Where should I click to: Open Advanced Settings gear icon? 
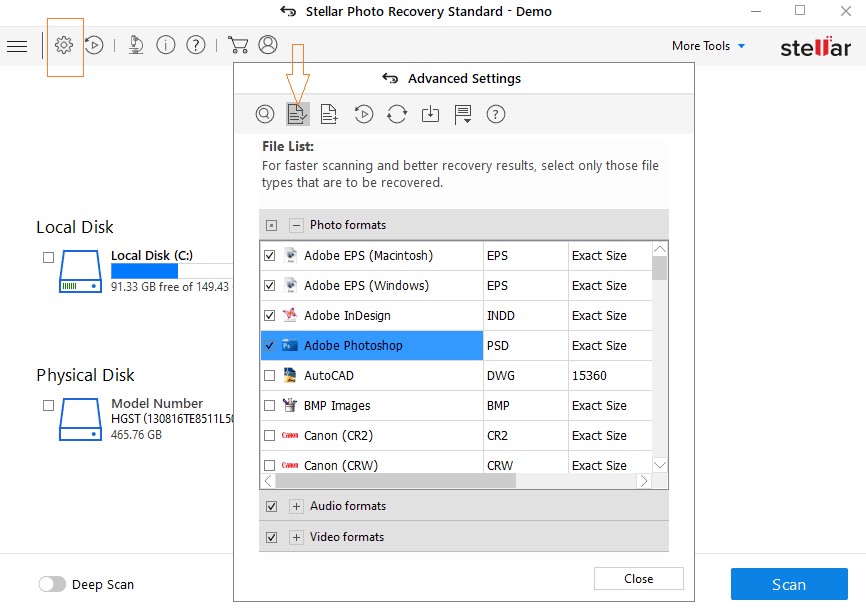pyautogui.click(x=64, y=45)
